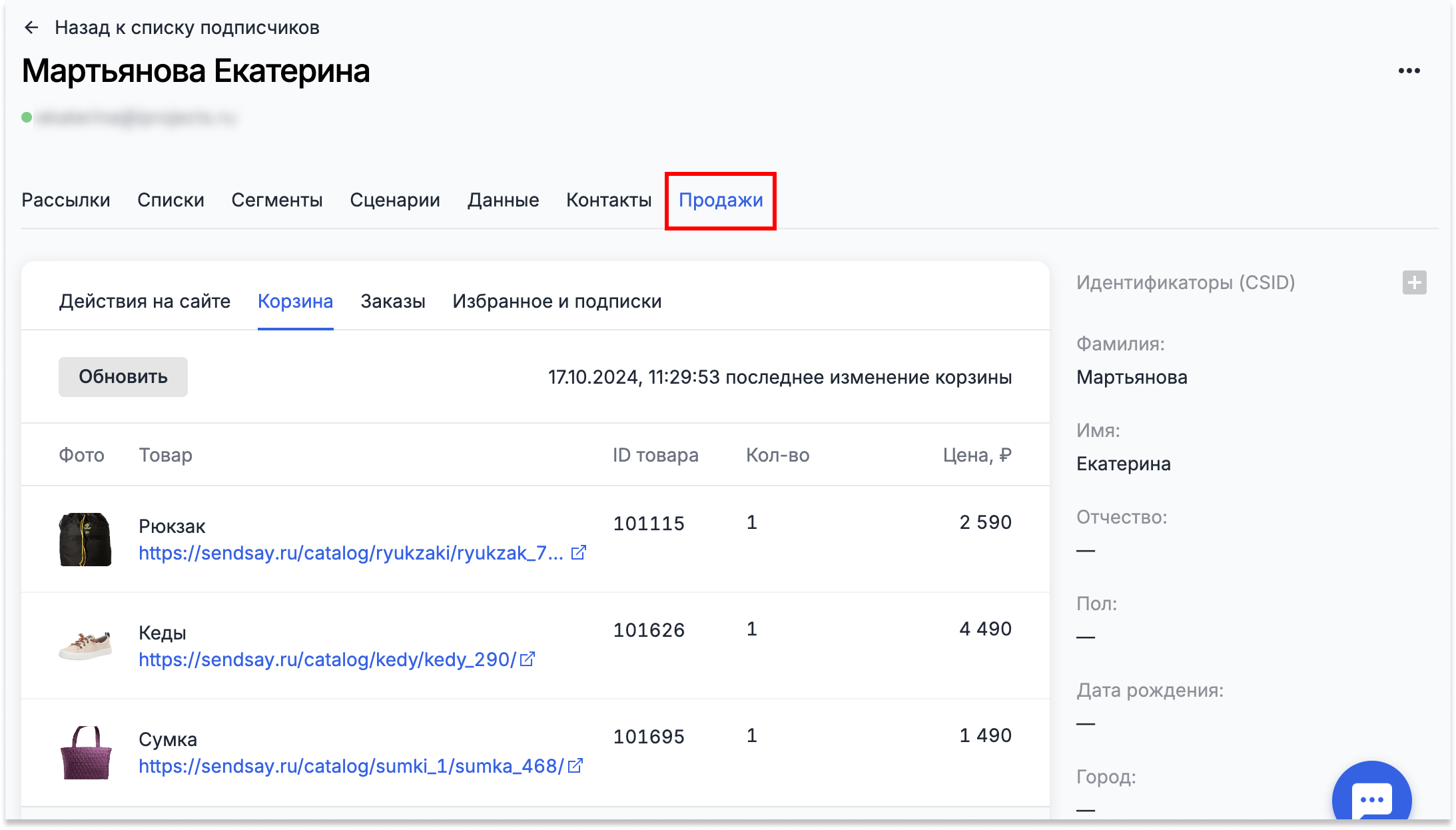This screenshot has height=830, width=1456.
Task: Open the Сегменты tab
Action: pos(277,200)
